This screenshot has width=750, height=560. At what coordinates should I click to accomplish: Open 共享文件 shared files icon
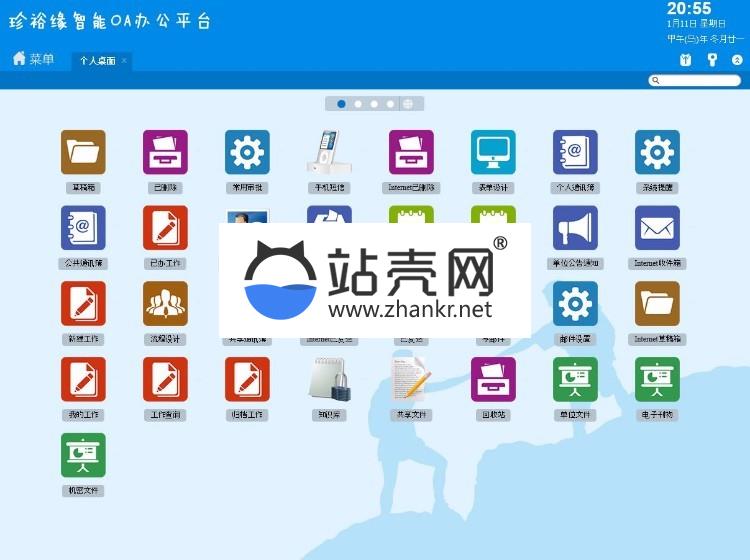(411, 380)
